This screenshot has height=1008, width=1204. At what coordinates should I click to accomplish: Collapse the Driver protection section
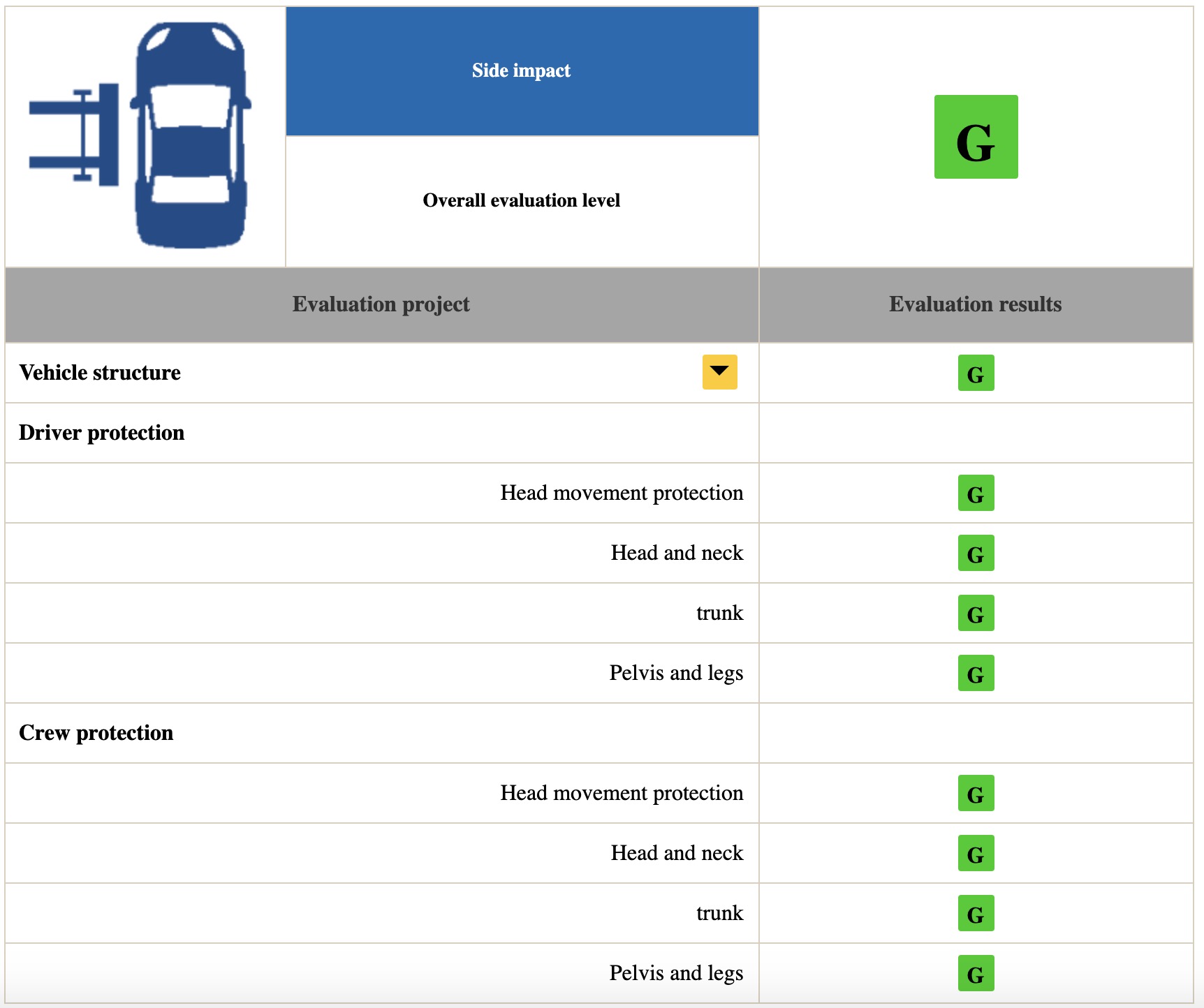tap(102, 433)
